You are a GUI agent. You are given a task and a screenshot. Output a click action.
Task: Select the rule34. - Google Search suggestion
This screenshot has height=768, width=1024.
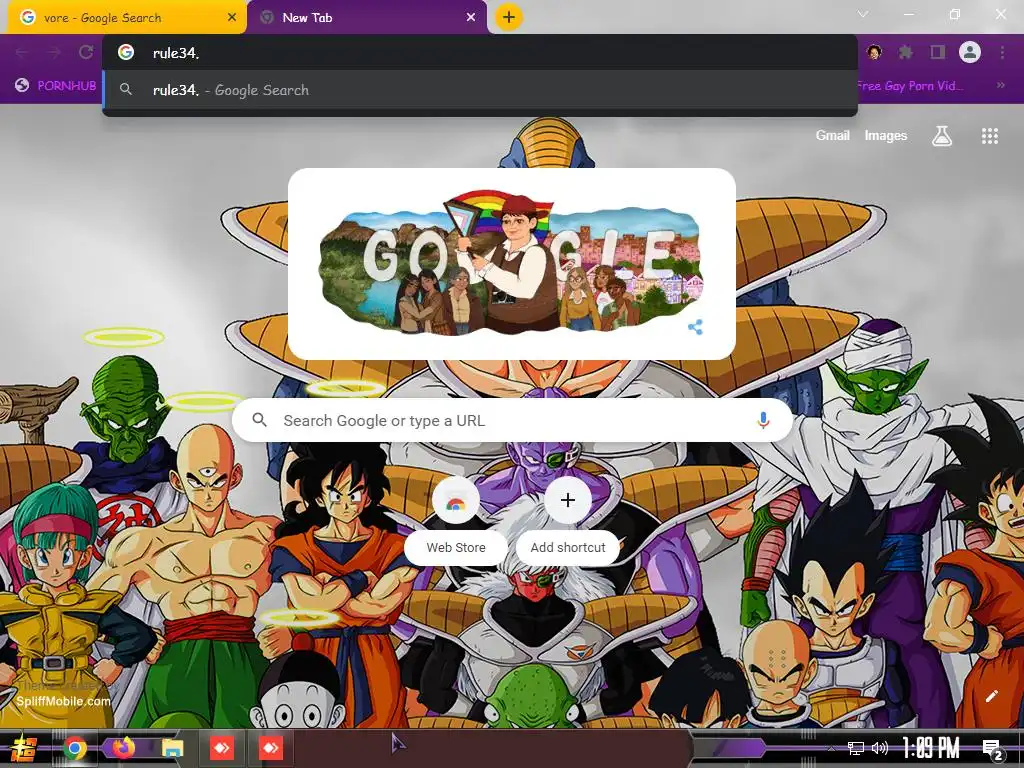pos(480,90)
